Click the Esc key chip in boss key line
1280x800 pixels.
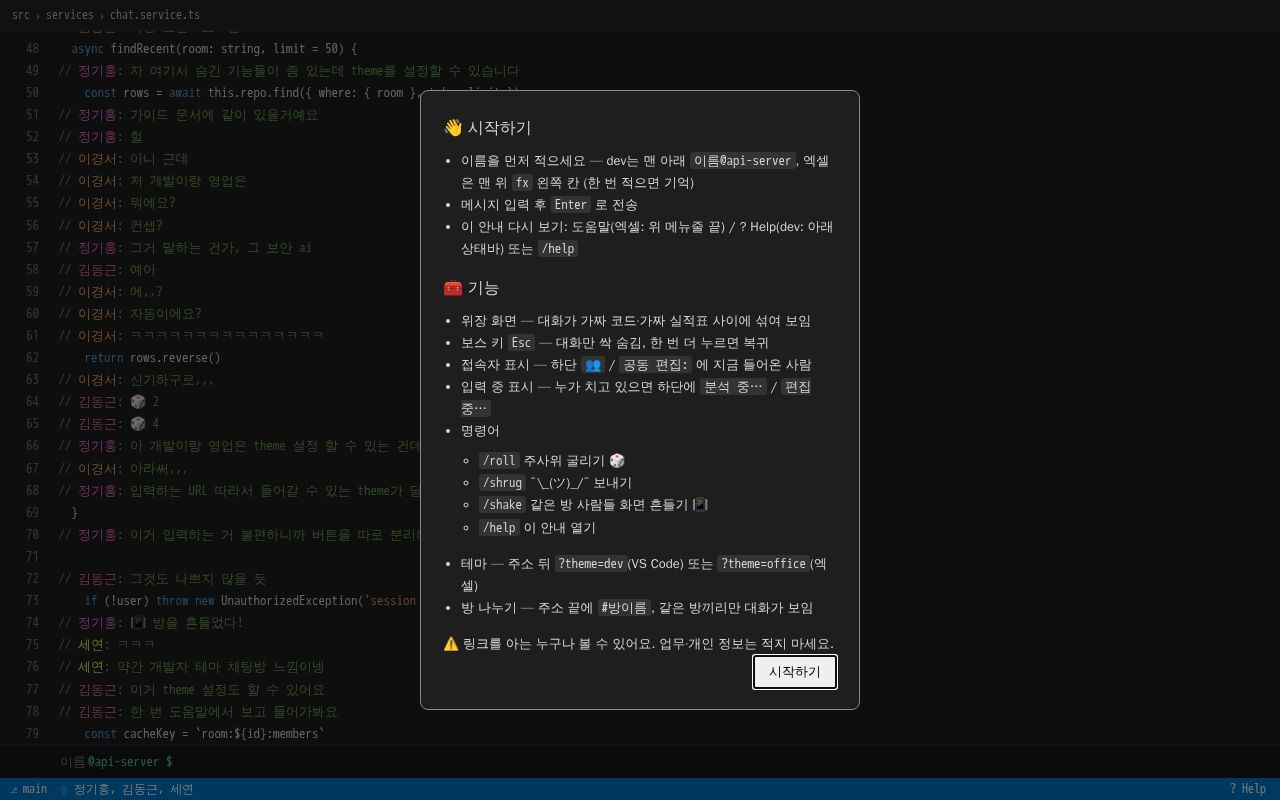(x=521, y=343)
